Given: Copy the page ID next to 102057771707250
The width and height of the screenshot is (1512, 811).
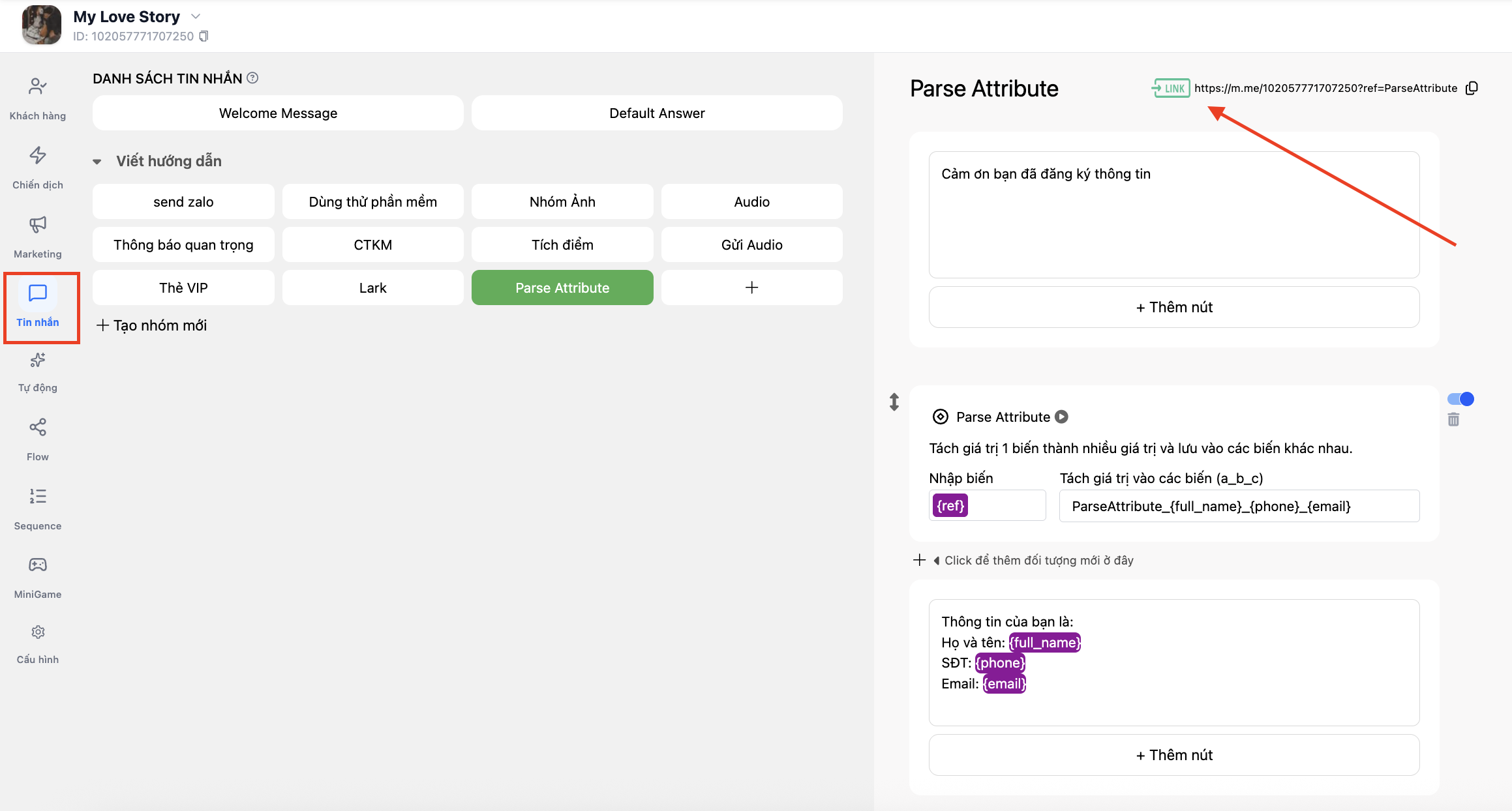Looking at the screenshot, I should [x=204, y=37].
